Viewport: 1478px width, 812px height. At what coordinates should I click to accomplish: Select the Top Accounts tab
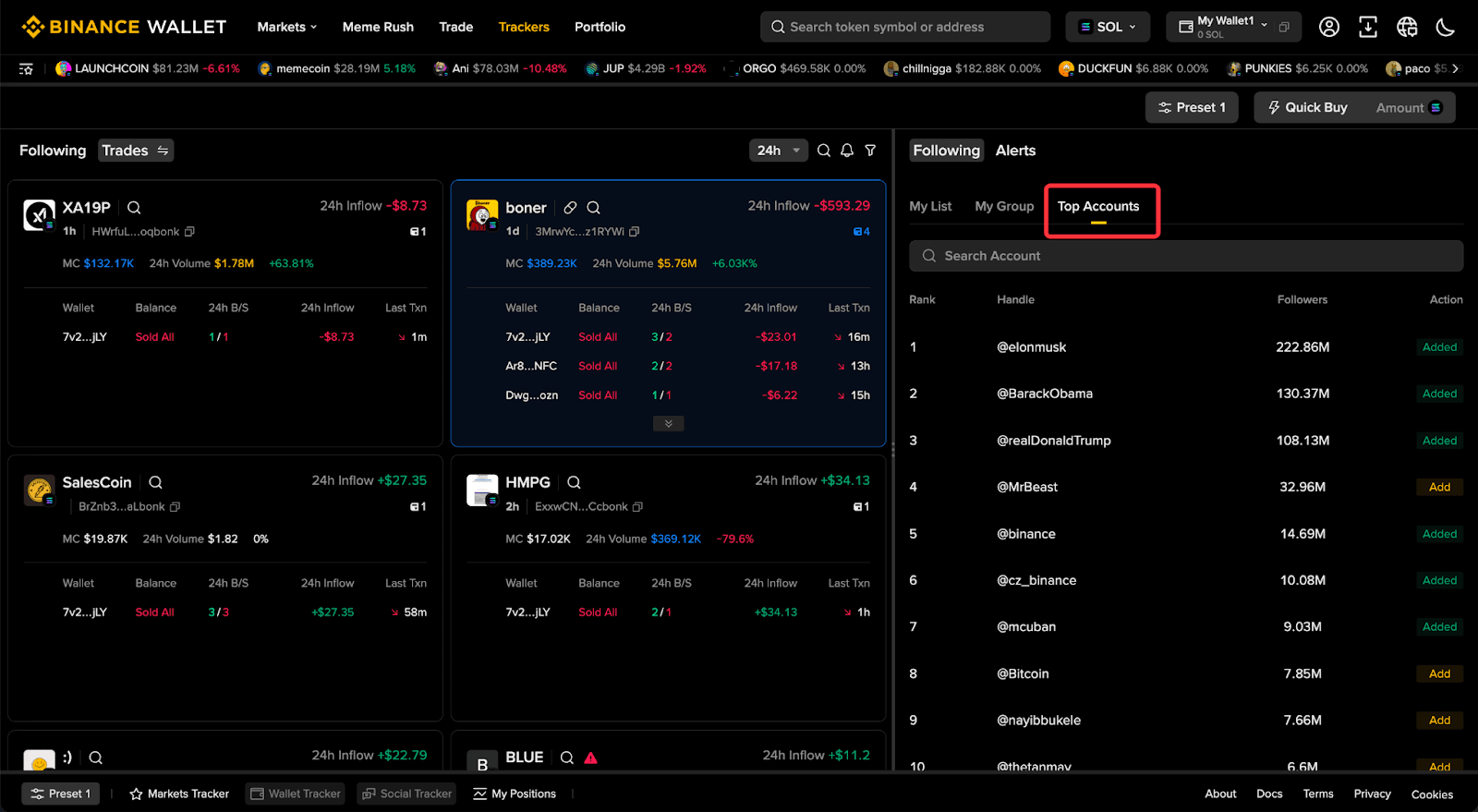pos(1098,206)
